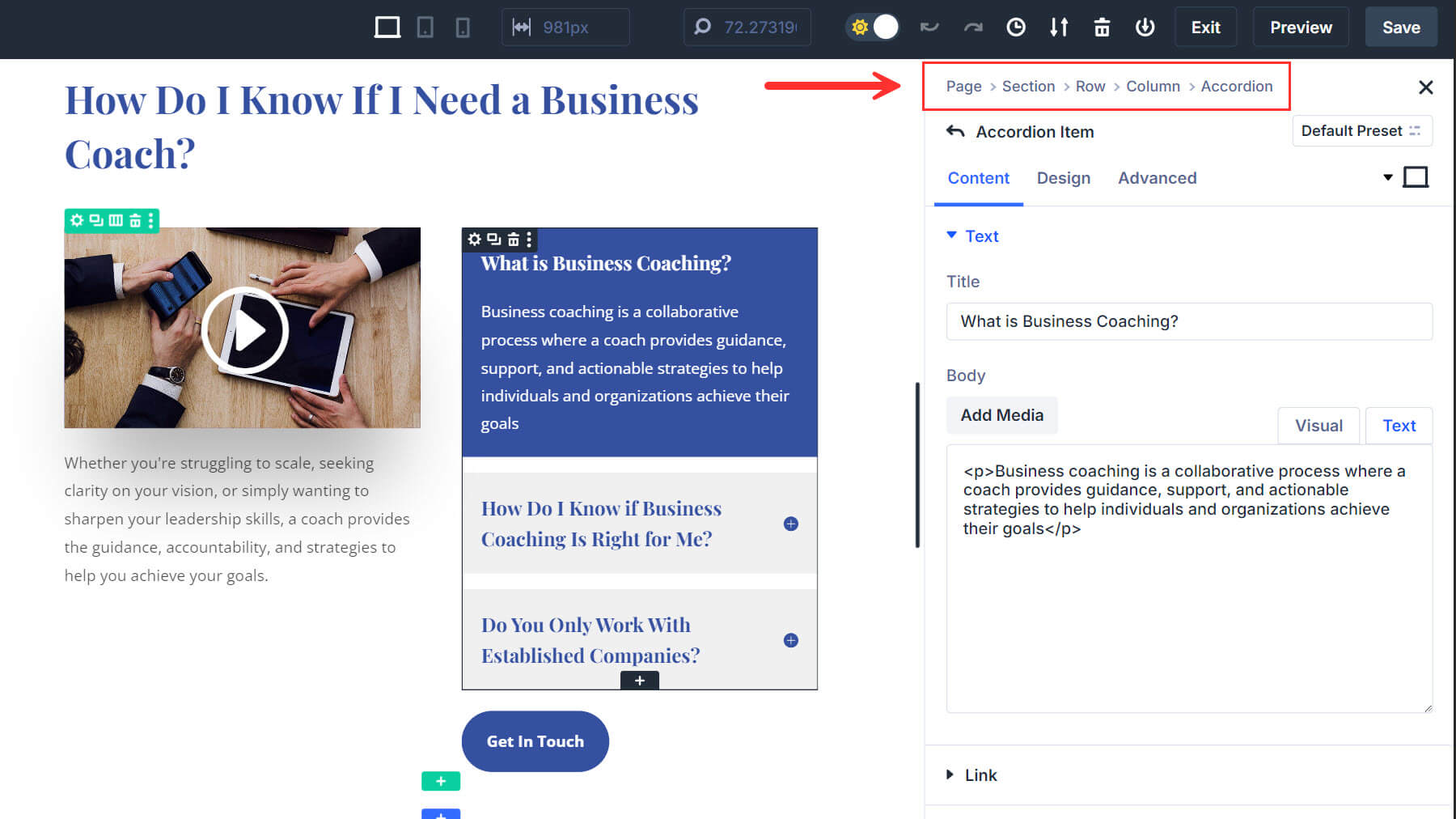Viewport: 1456px width, 819px height.
Task: Switch to the Design tab
Action: click(1064, 178)
